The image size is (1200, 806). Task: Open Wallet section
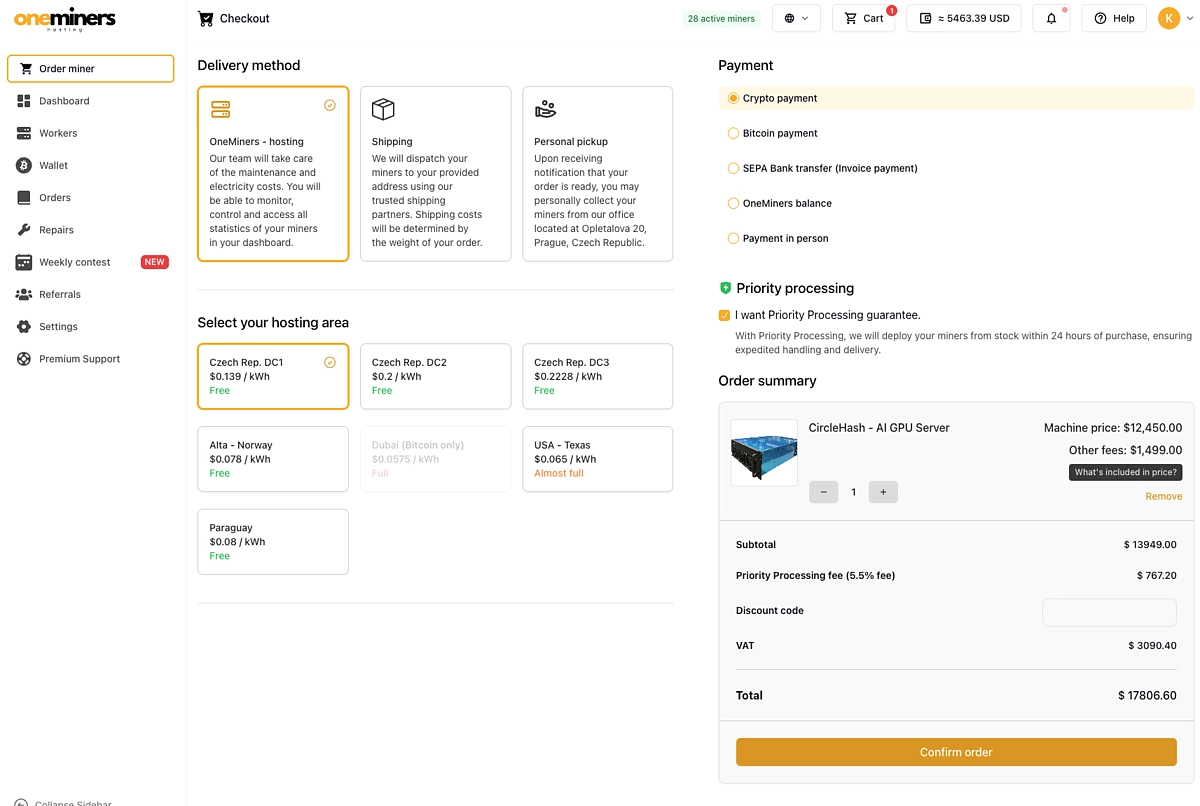tap(90, 165)
